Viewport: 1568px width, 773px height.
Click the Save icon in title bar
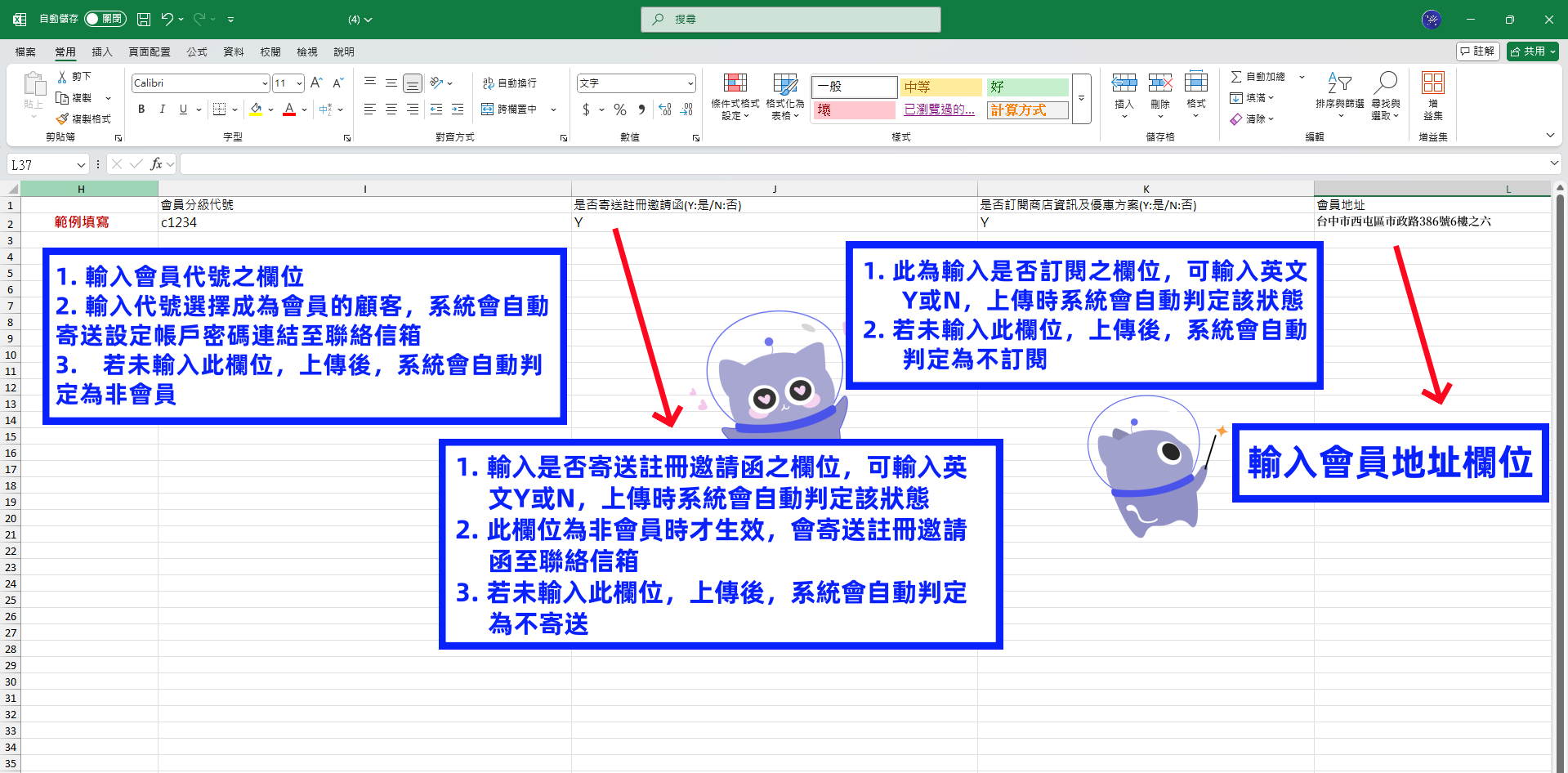pyautogui.click(x=143, y=19)
